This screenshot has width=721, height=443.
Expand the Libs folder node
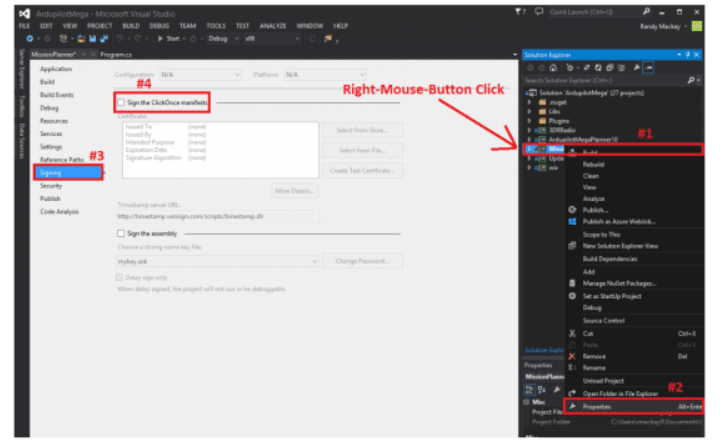529,111
